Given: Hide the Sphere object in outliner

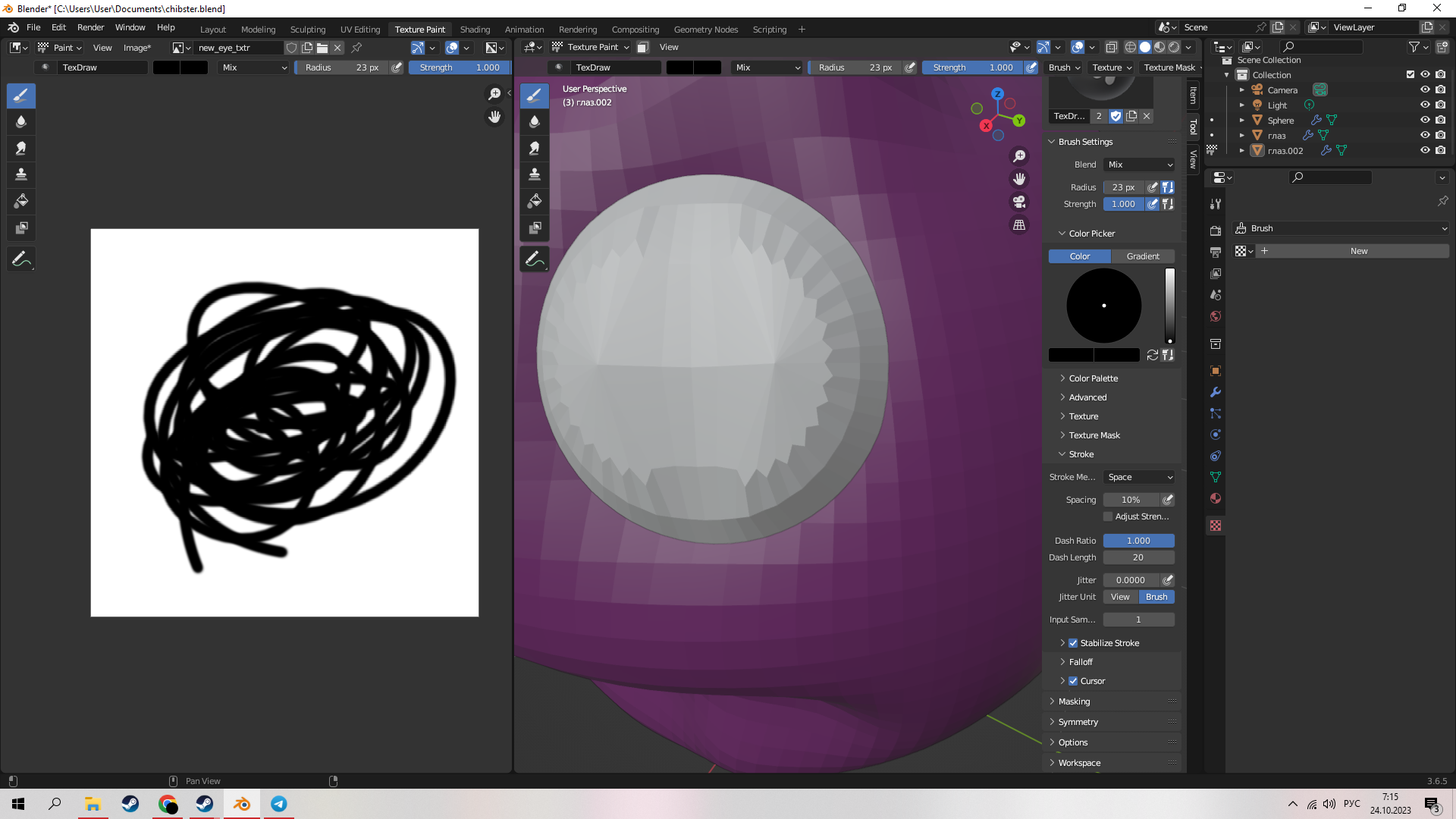Looking at the screenshot, I should pyautogui.click(x=1425, y=120).
